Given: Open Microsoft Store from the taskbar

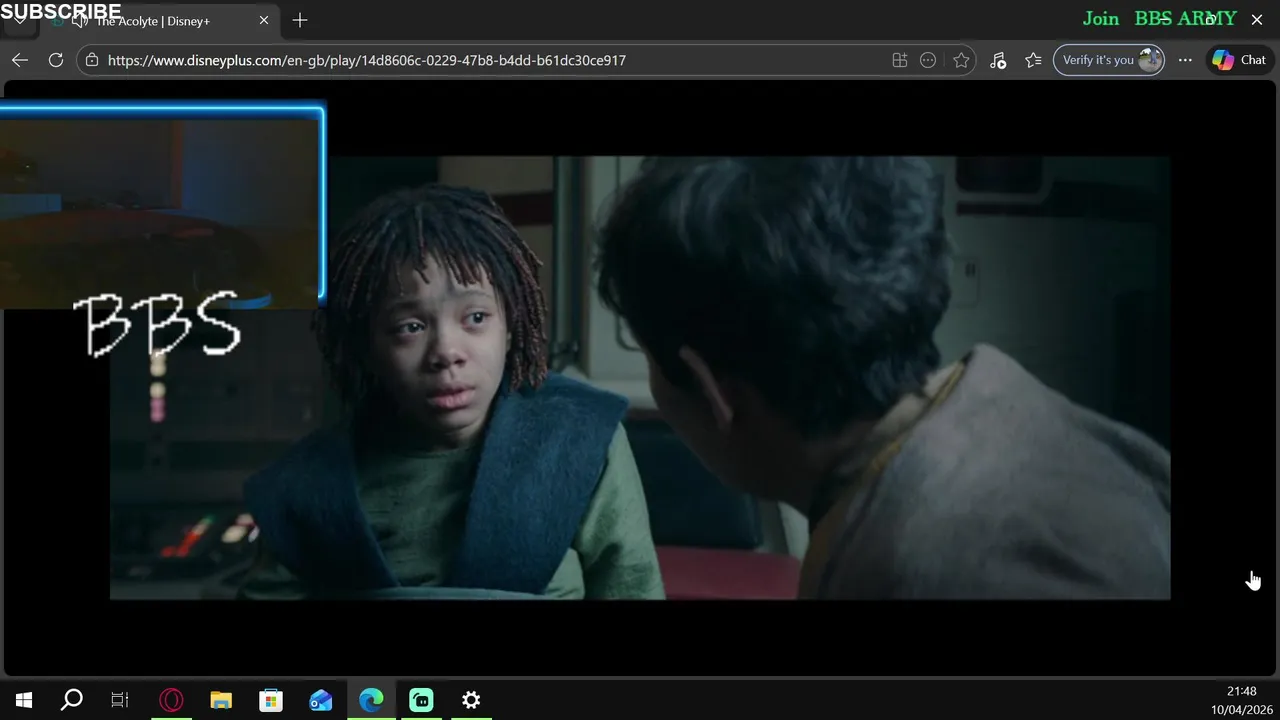Looking at the screenshot, I should [x=271, y=701].
